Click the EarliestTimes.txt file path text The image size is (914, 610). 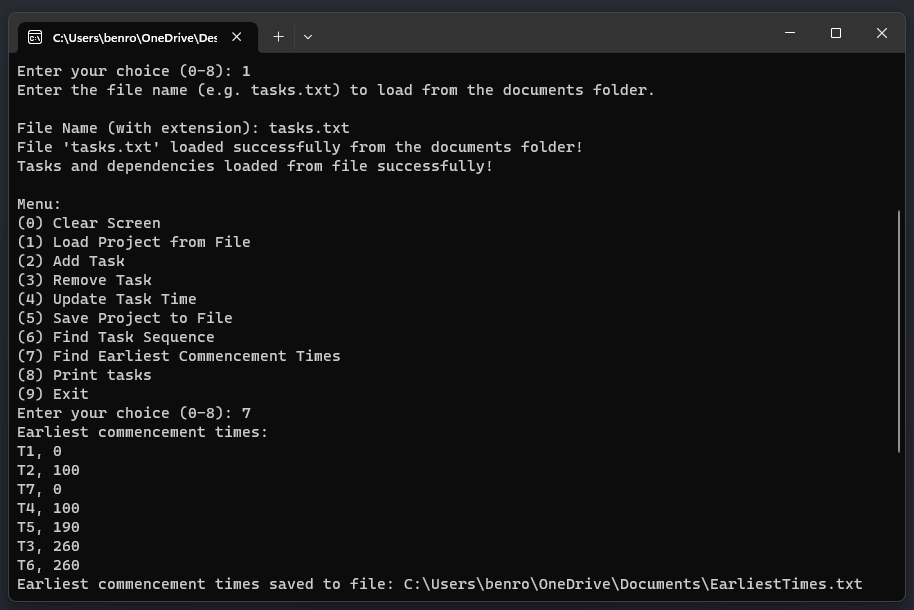click(x=632, y=584)
